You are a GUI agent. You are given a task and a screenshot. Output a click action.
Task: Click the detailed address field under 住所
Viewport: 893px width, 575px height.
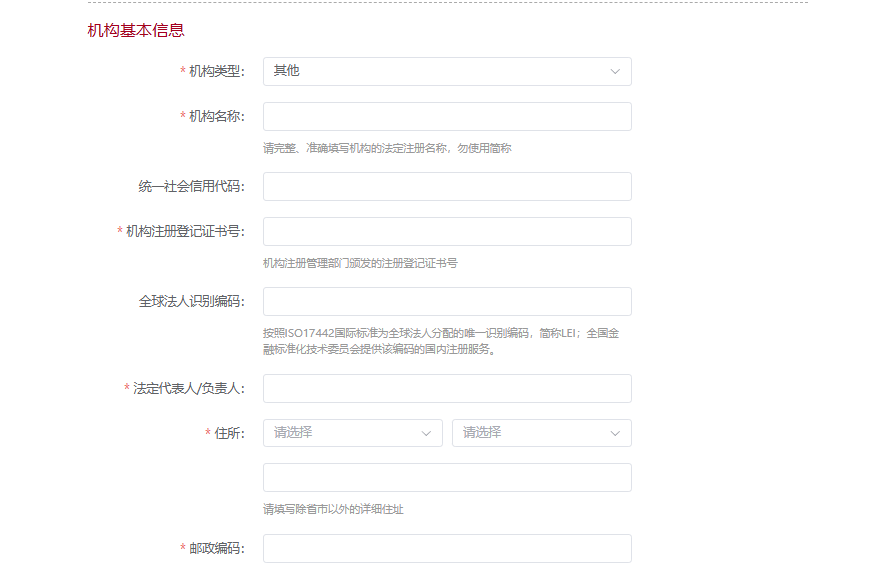point(447,477)
